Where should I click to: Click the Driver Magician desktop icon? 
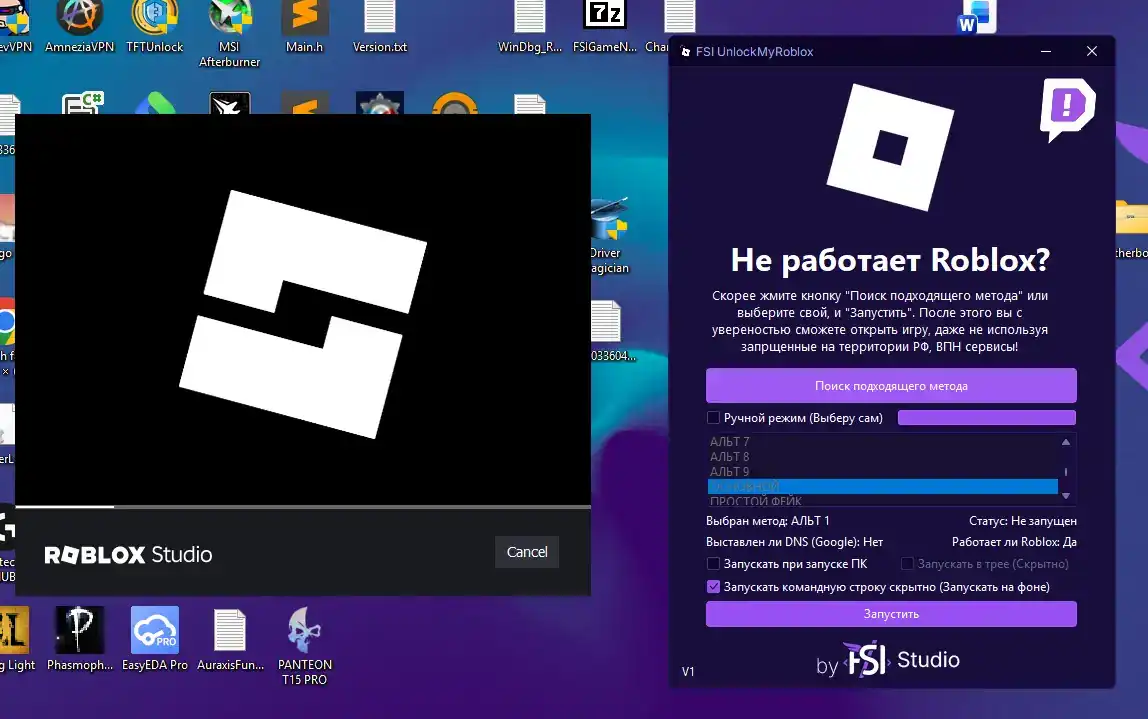pyautogui.click(x=609, y=234)
